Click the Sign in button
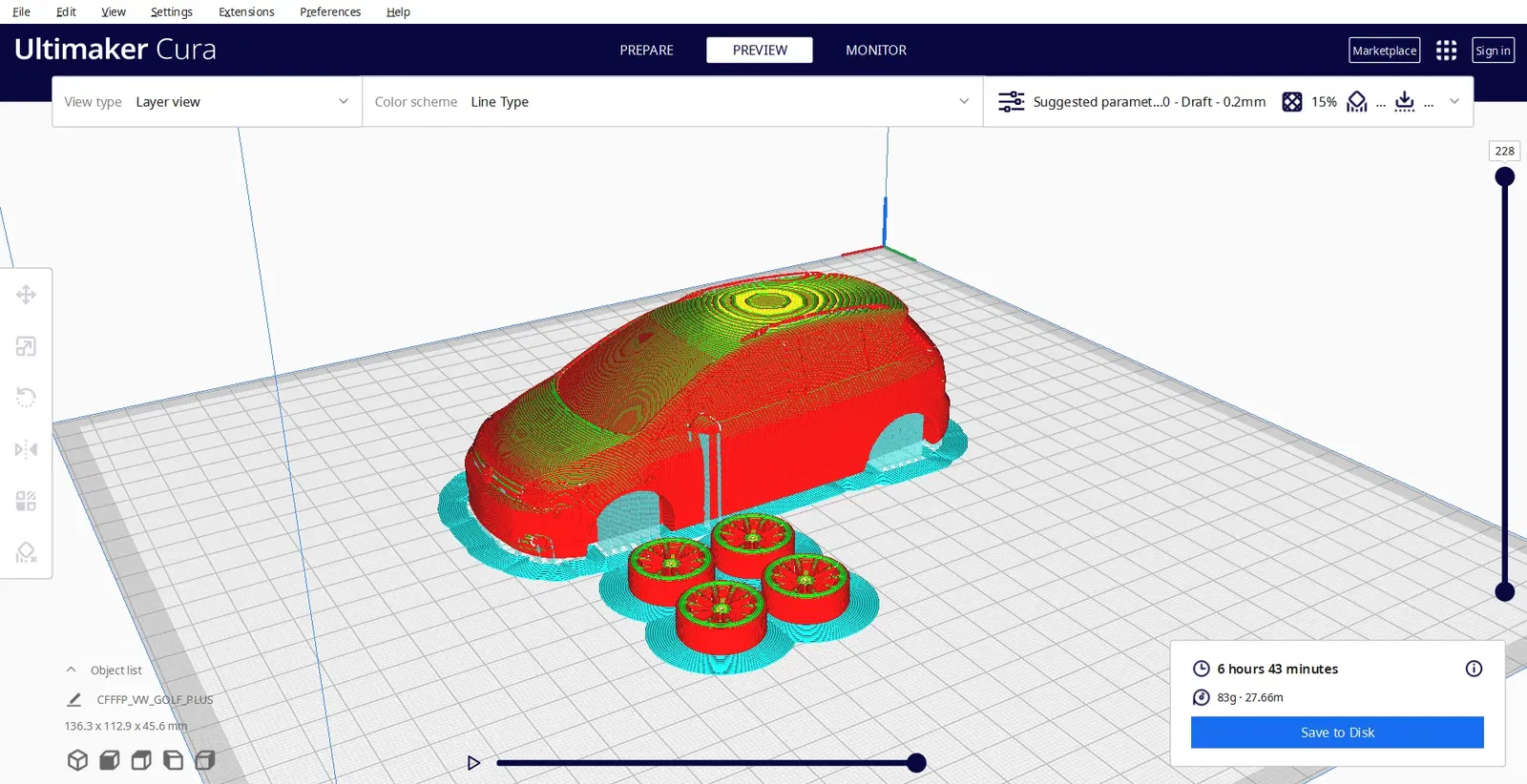Image resolution: width=1527 pixels, height=784 pixels. [x=1493, y=51]
